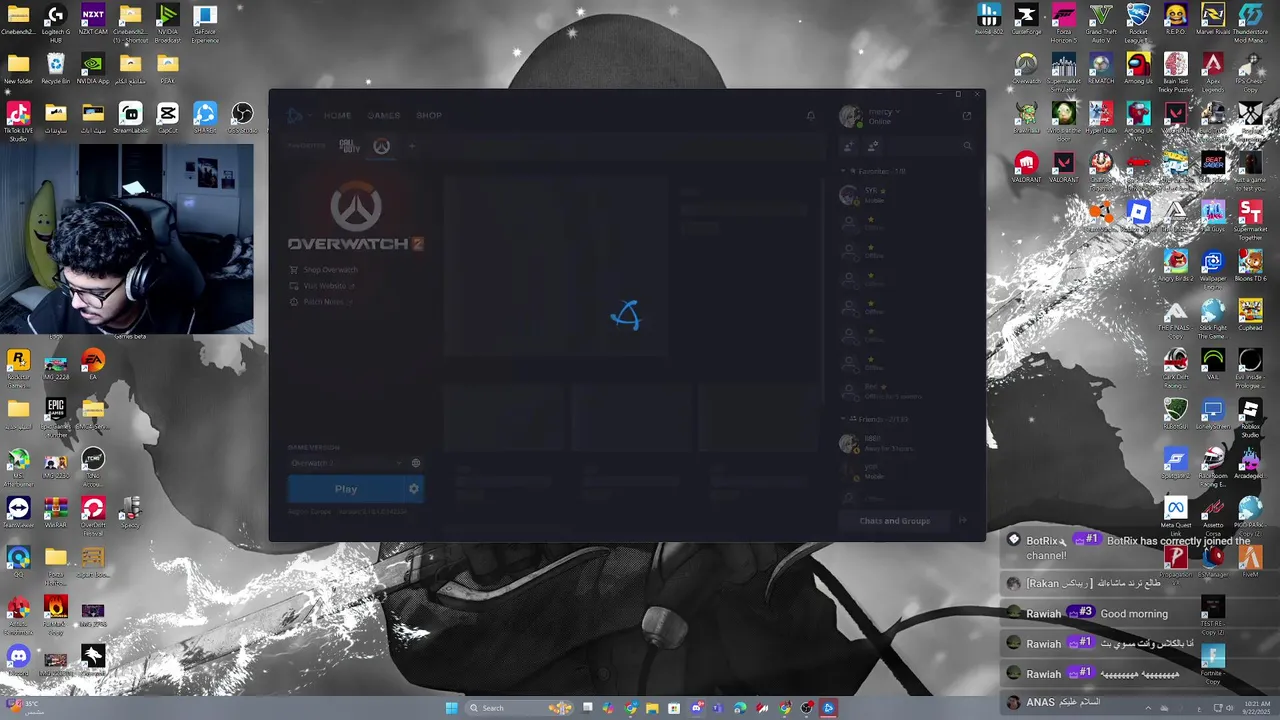This screenshot has width=1280, height=720.
Task: Select the Epic Games Launcher desktop icon
Action: pyautogui.click(x=56, y=418)
